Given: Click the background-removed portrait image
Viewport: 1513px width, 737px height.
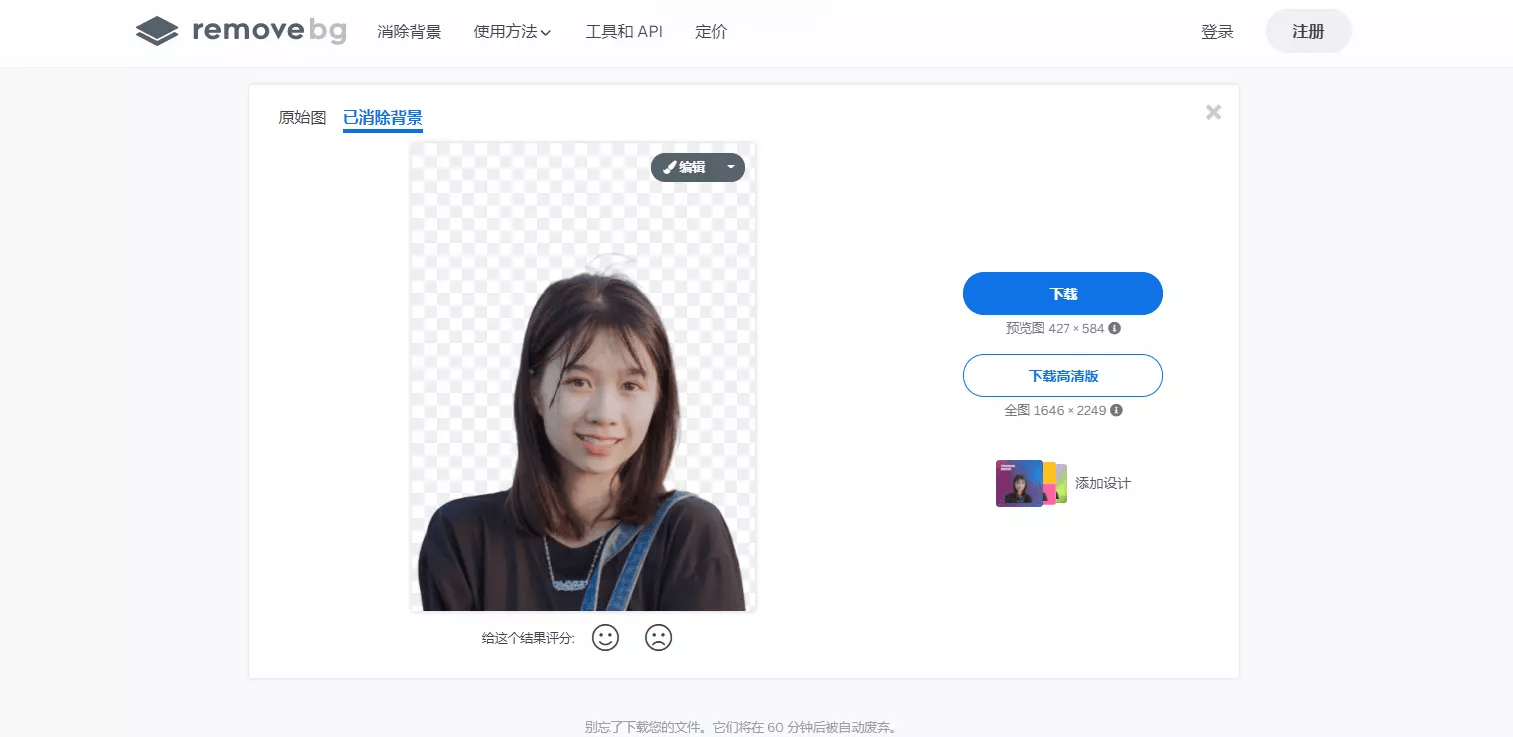Looking at the screenshot, I should click(x=583, y=376).
